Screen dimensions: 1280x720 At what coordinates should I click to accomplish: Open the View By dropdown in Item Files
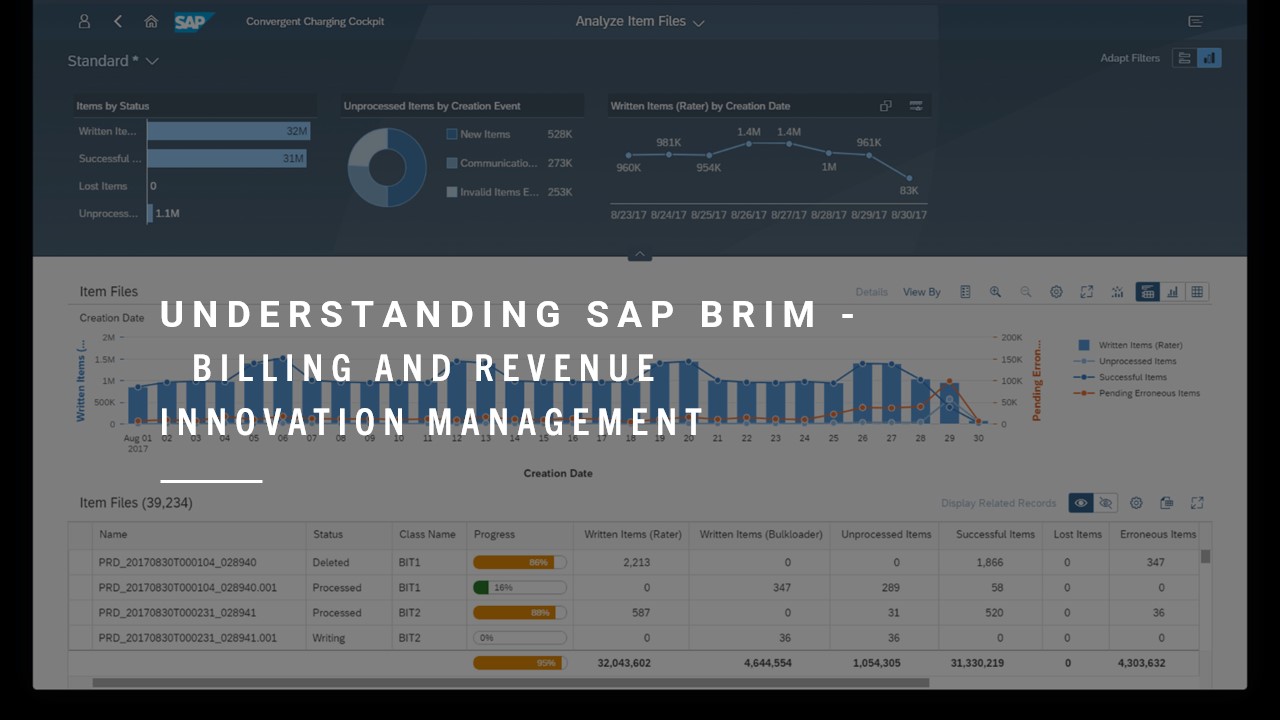[x=922, y=292]
